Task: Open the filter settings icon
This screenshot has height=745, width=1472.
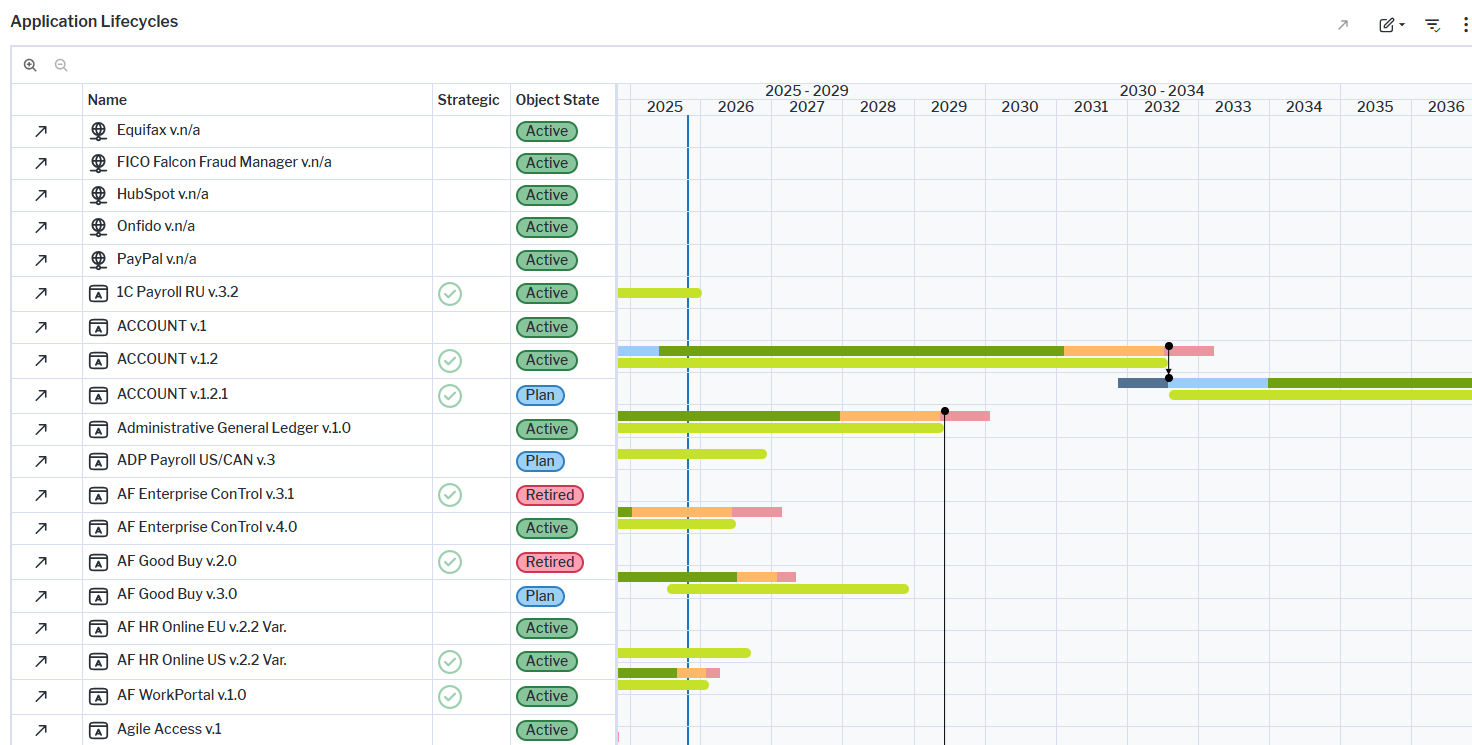Action: click(x=1432, y=24)
